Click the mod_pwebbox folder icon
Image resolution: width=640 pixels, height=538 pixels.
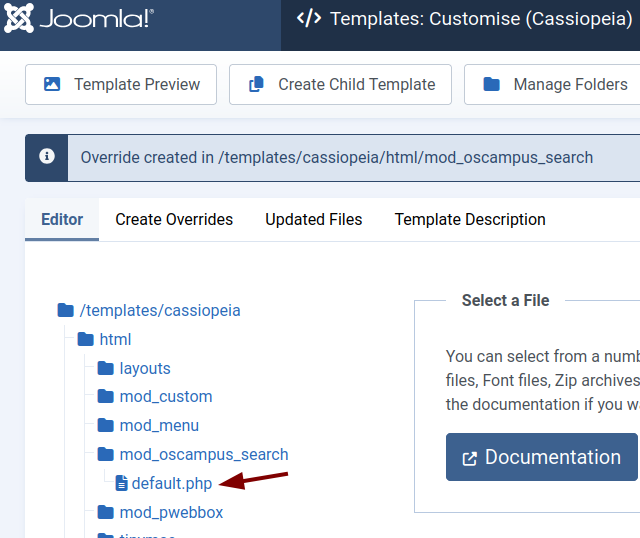point(105,512)
